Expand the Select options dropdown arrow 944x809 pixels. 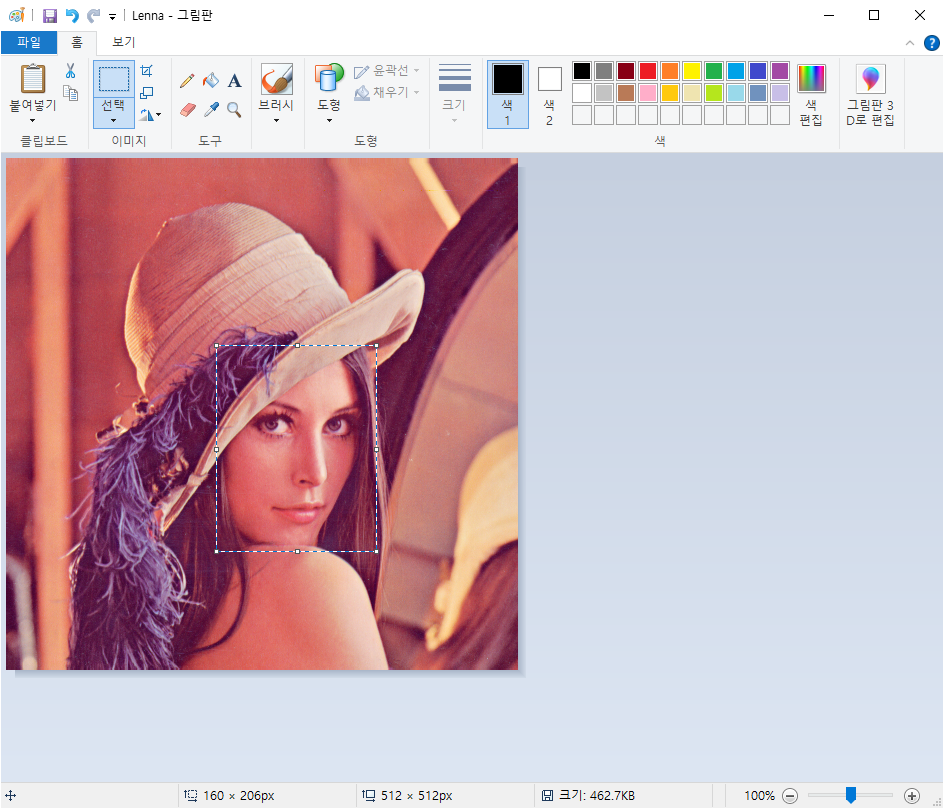point(113,120)
